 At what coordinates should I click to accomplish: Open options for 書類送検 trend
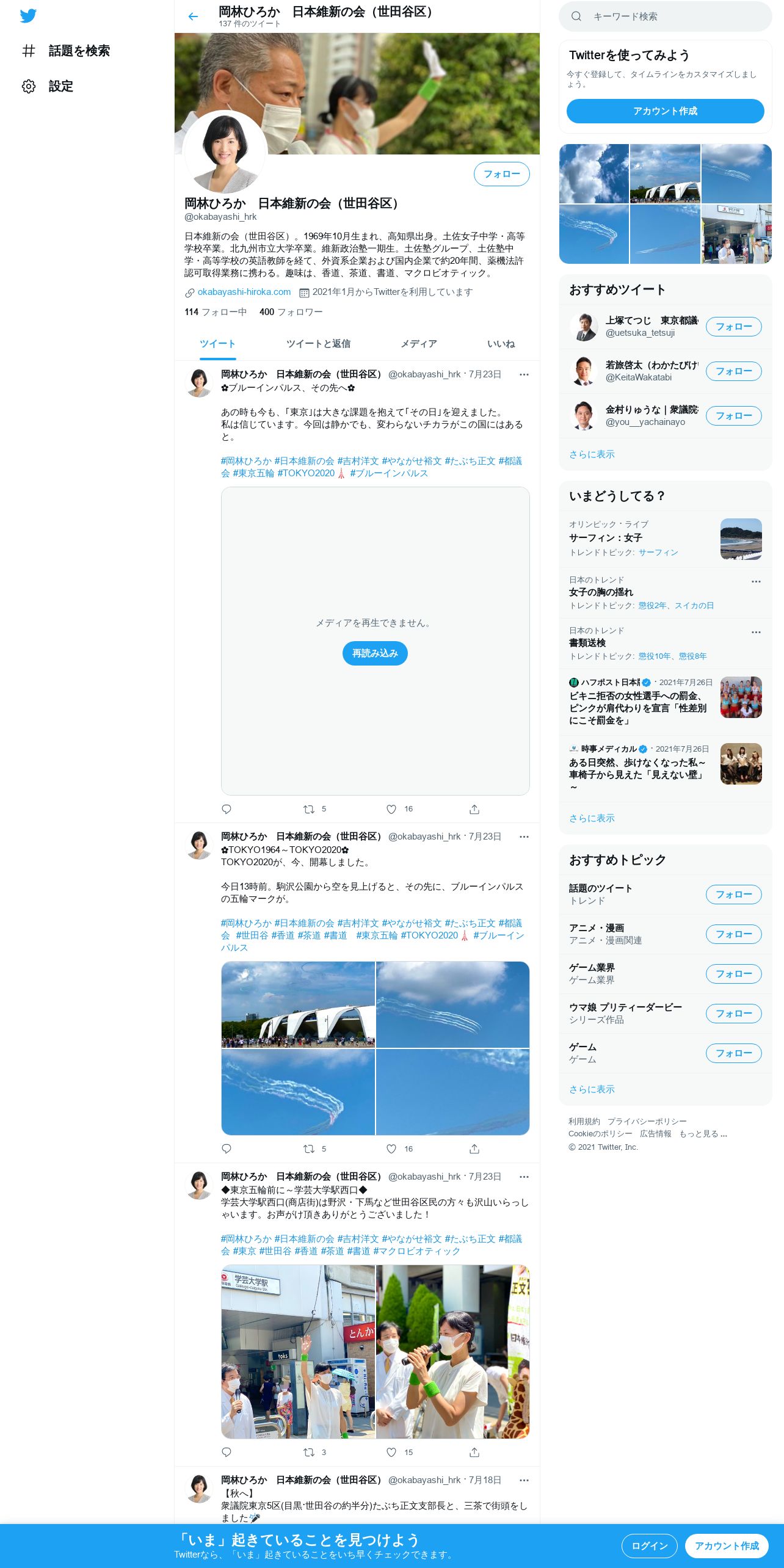point(756,632)
